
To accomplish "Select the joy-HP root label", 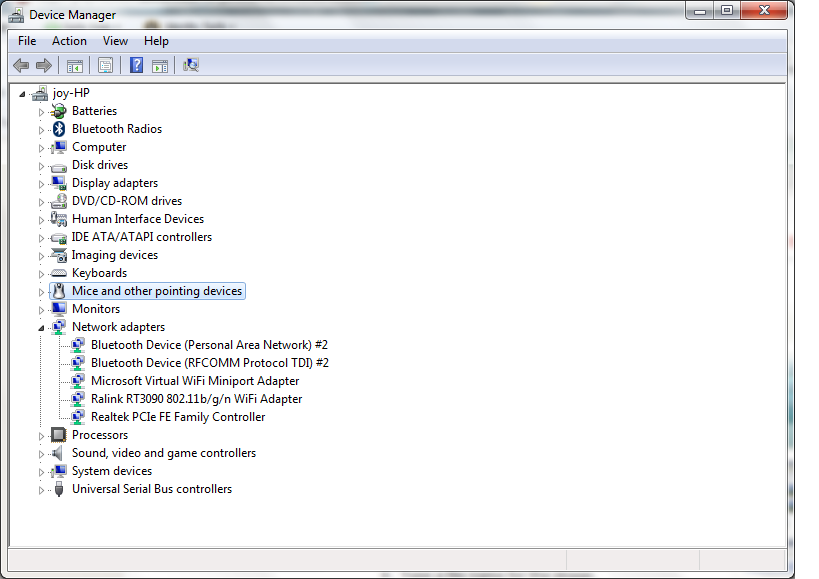I will coord(71,93).
